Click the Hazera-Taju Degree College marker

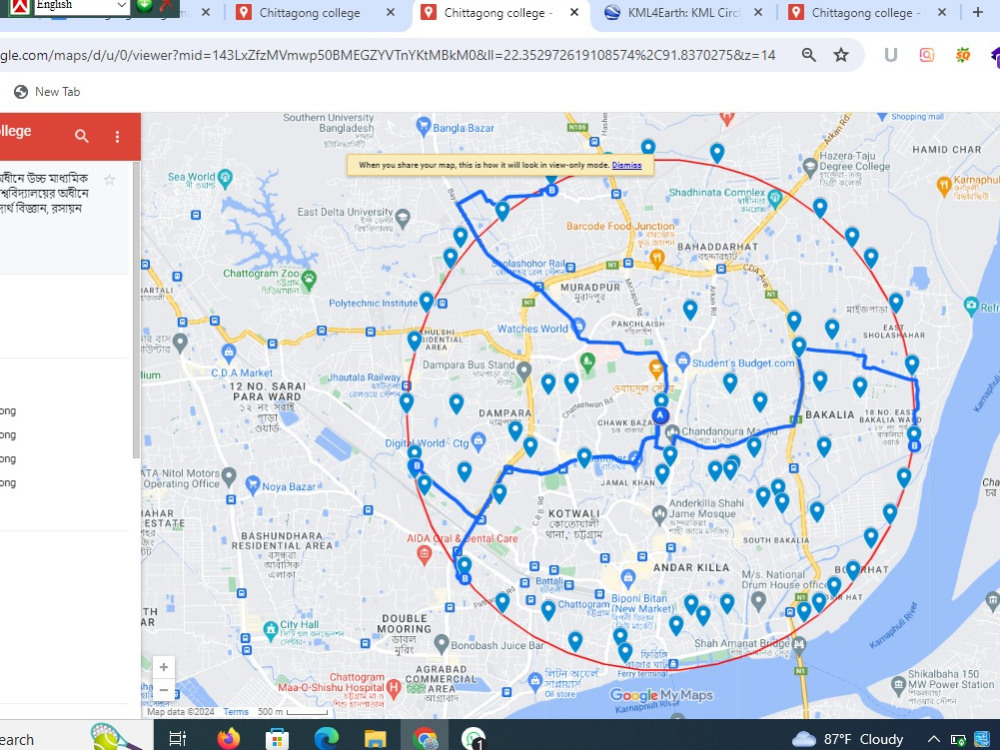tap(809, 167)
